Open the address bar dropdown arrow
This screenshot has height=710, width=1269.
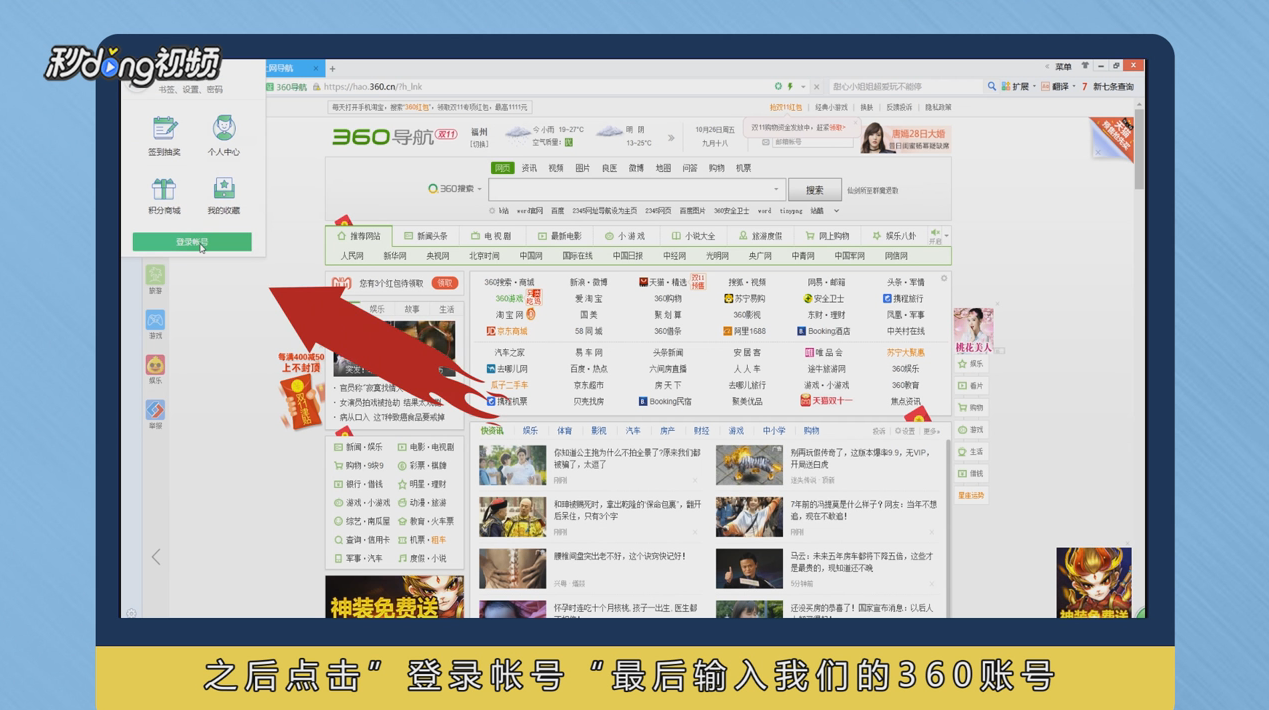coord(802,87)
